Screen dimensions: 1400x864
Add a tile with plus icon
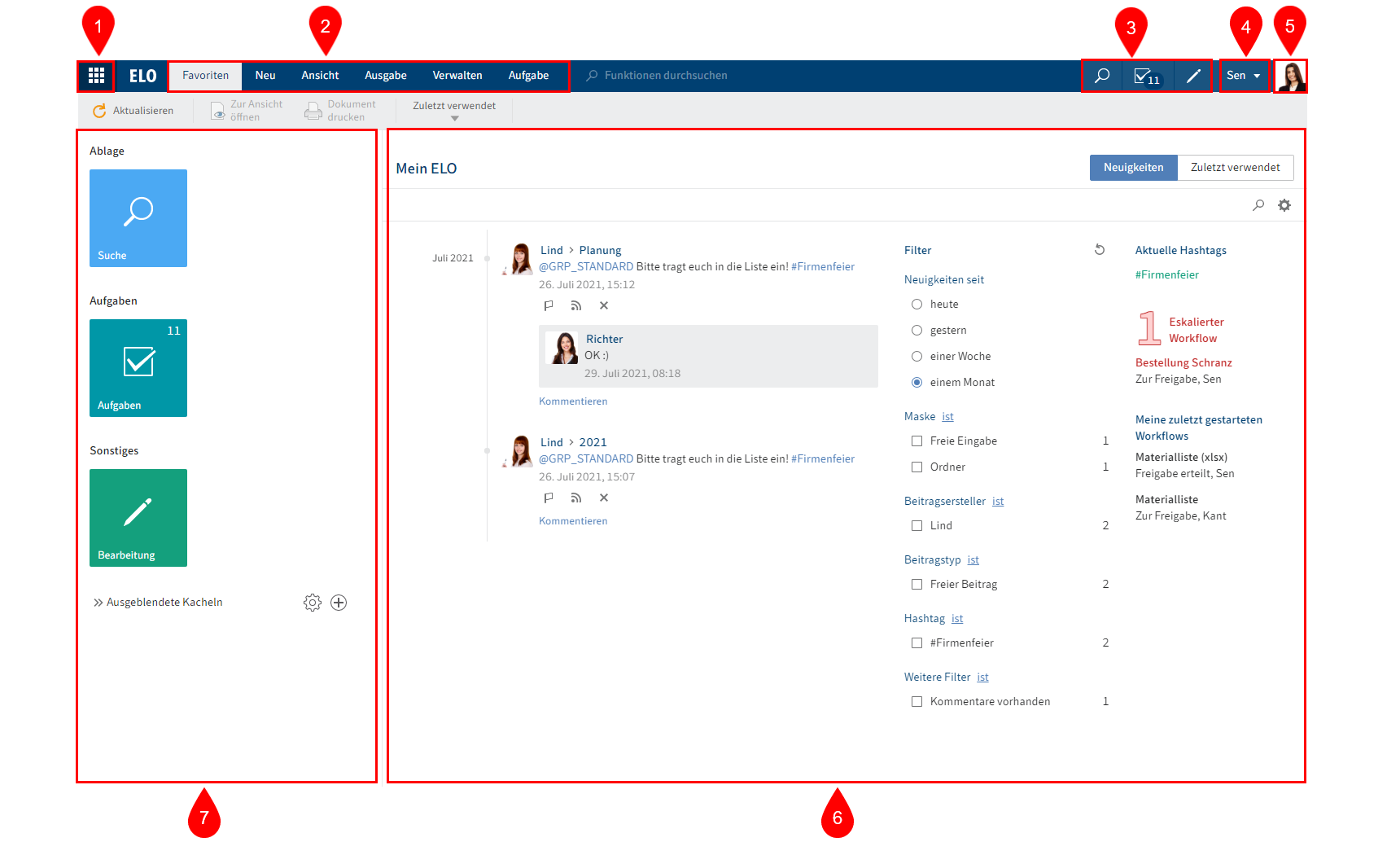pyautogui.click(x=339, y=603)
